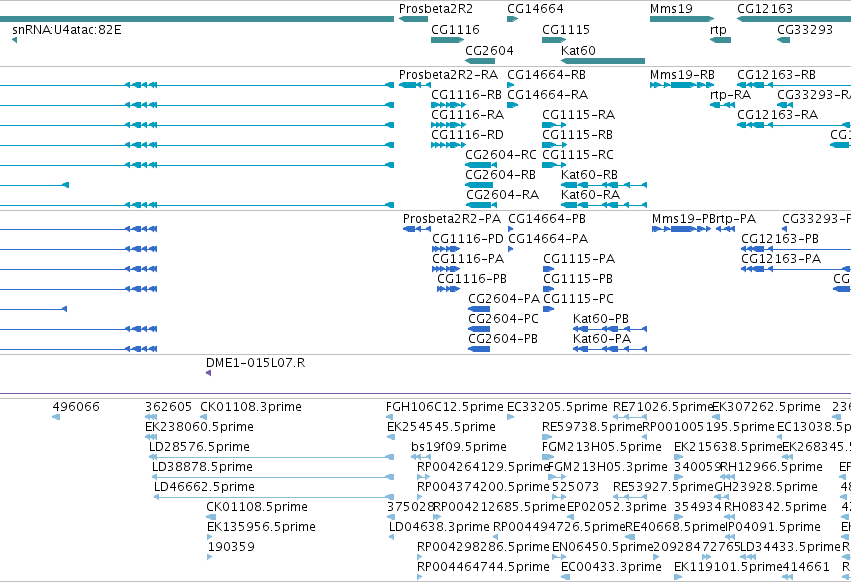Click protein label CG2604-PB
The height and width of the screenshot is (582, 851).
[503, 338]
